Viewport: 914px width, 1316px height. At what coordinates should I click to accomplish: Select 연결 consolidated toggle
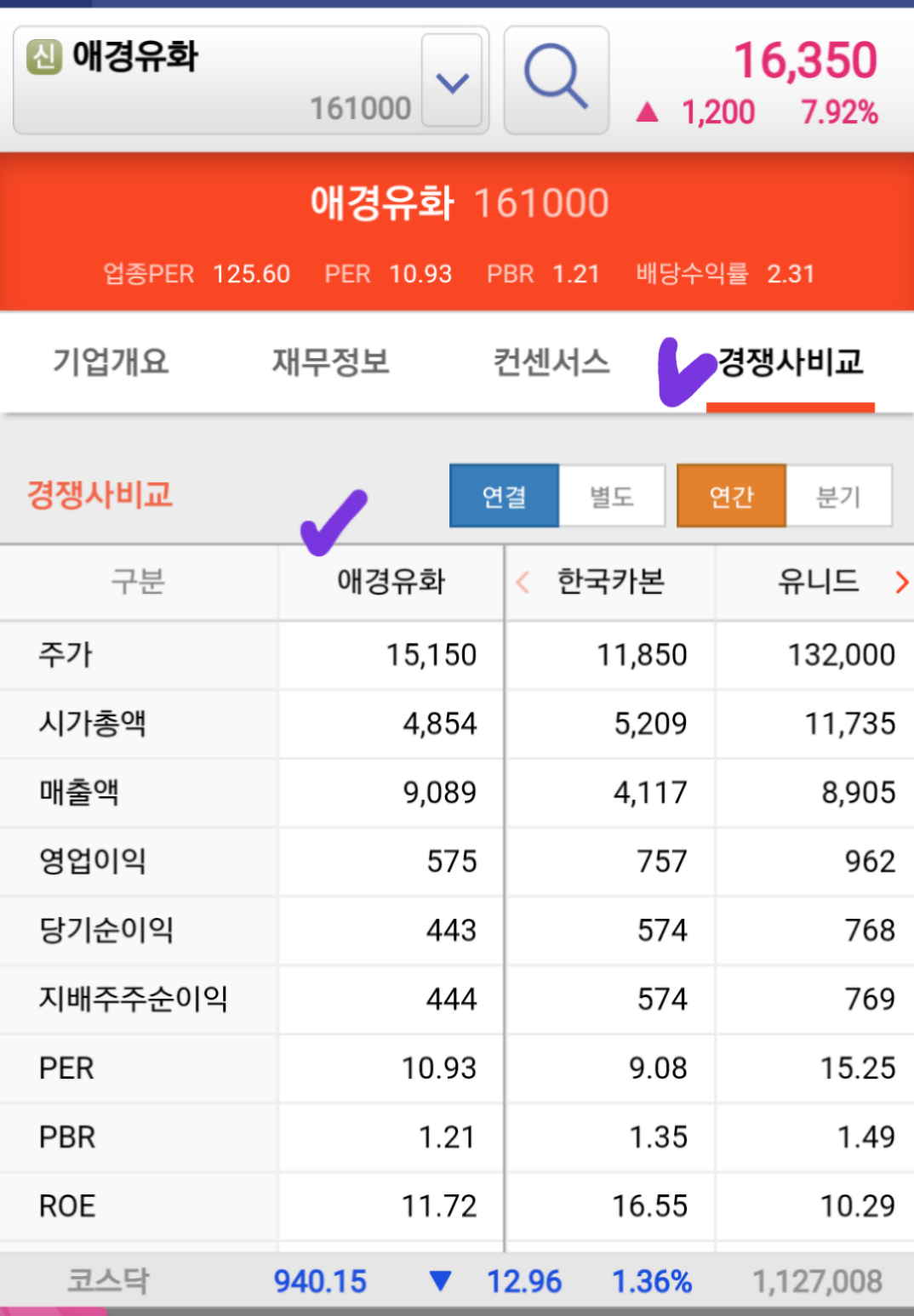coord(504,496)
